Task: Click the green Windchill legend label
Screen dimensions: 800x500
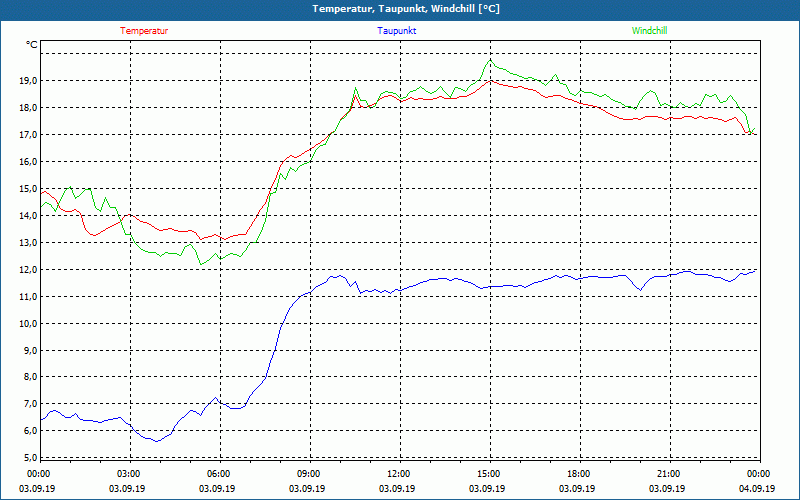Action: 649,31
